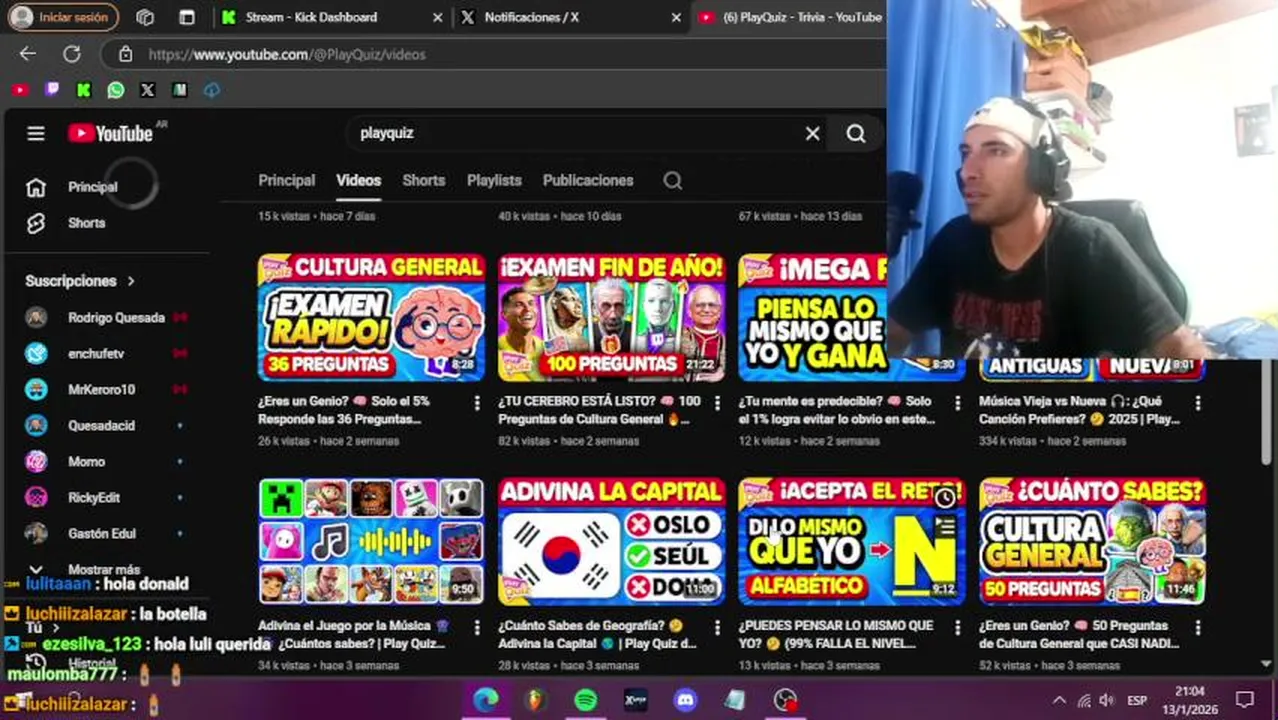1278x720 pixels.
Task: Open the tab actions icon
Action: (x=187, y=17)
